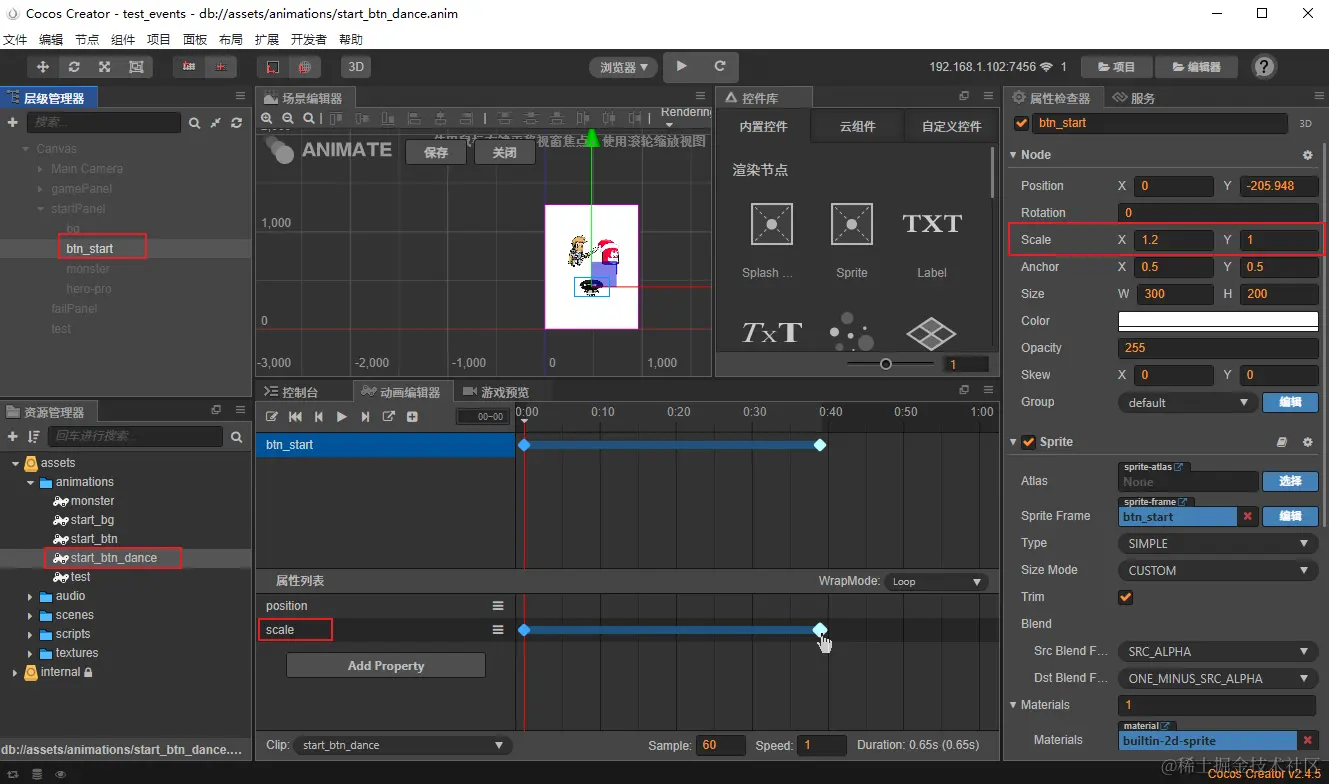Click the Atlas 选择 button
Screen dimensions: 1329x784
coord(1290,481)
